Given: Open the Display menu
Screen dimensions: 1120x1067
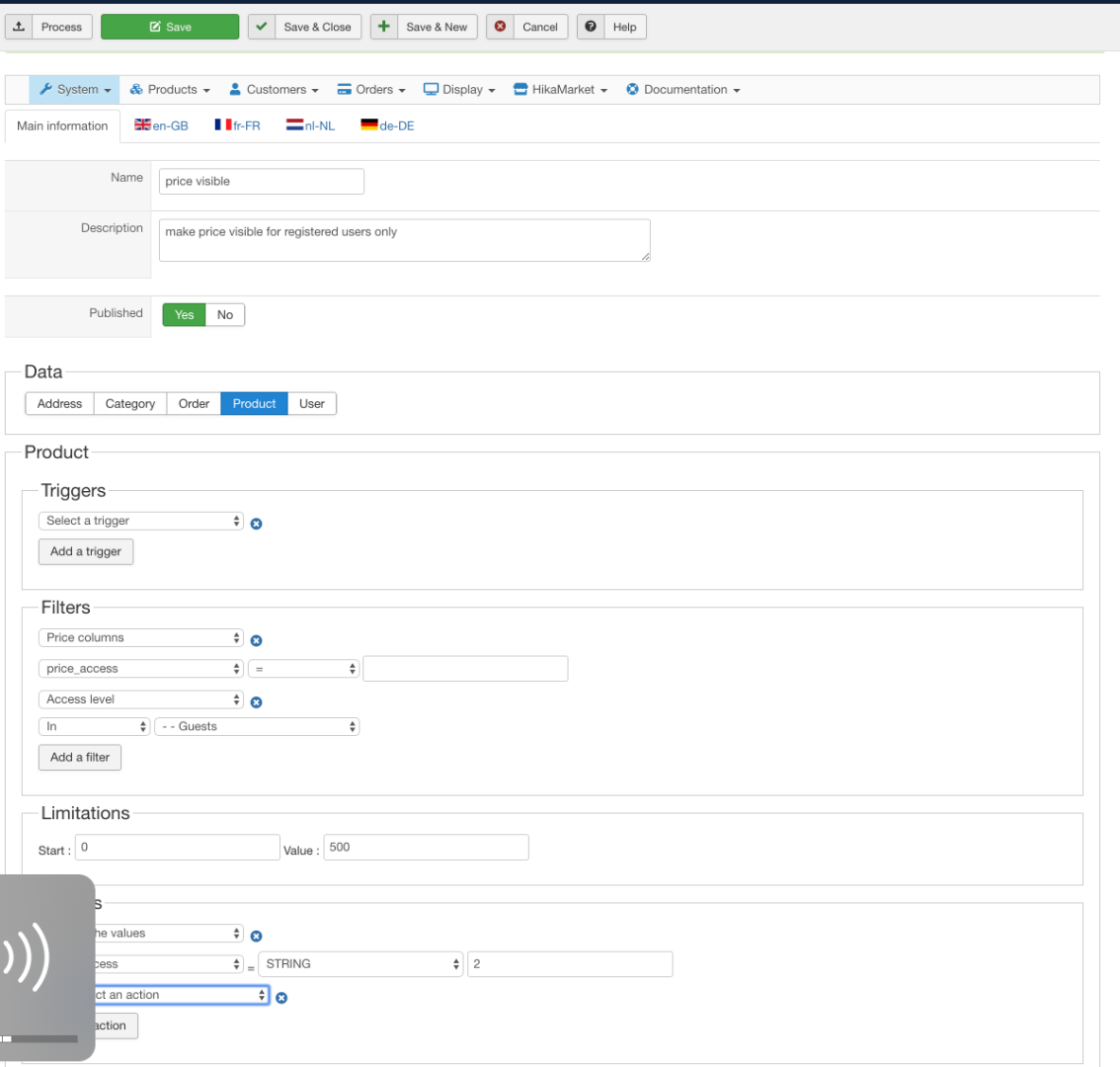Looking at the screenshot, I should click(459, 89).
